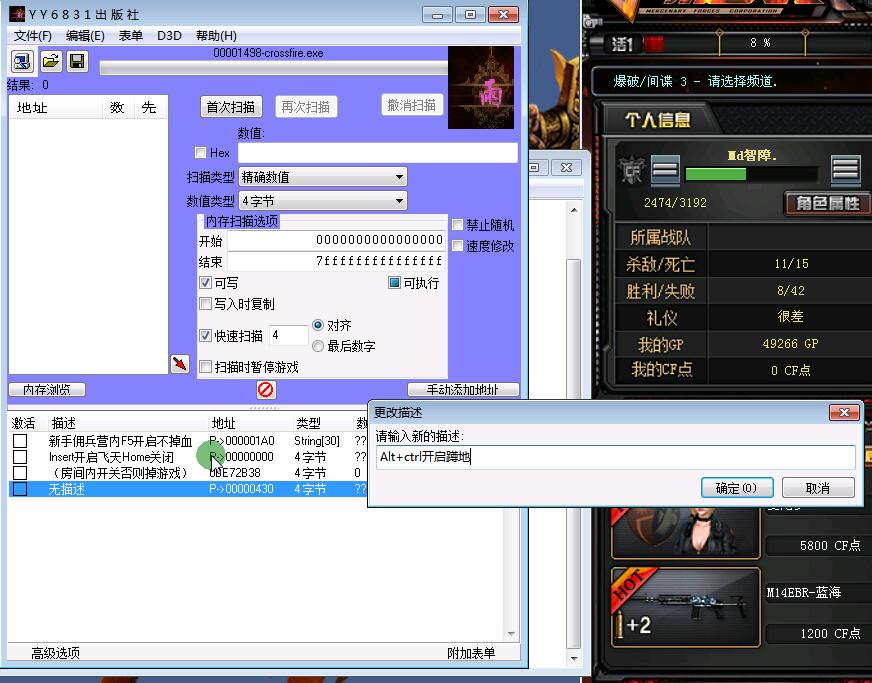Click the 内存浏览 button
This screenshot has width=872, height=683.
tap(47, 389)
